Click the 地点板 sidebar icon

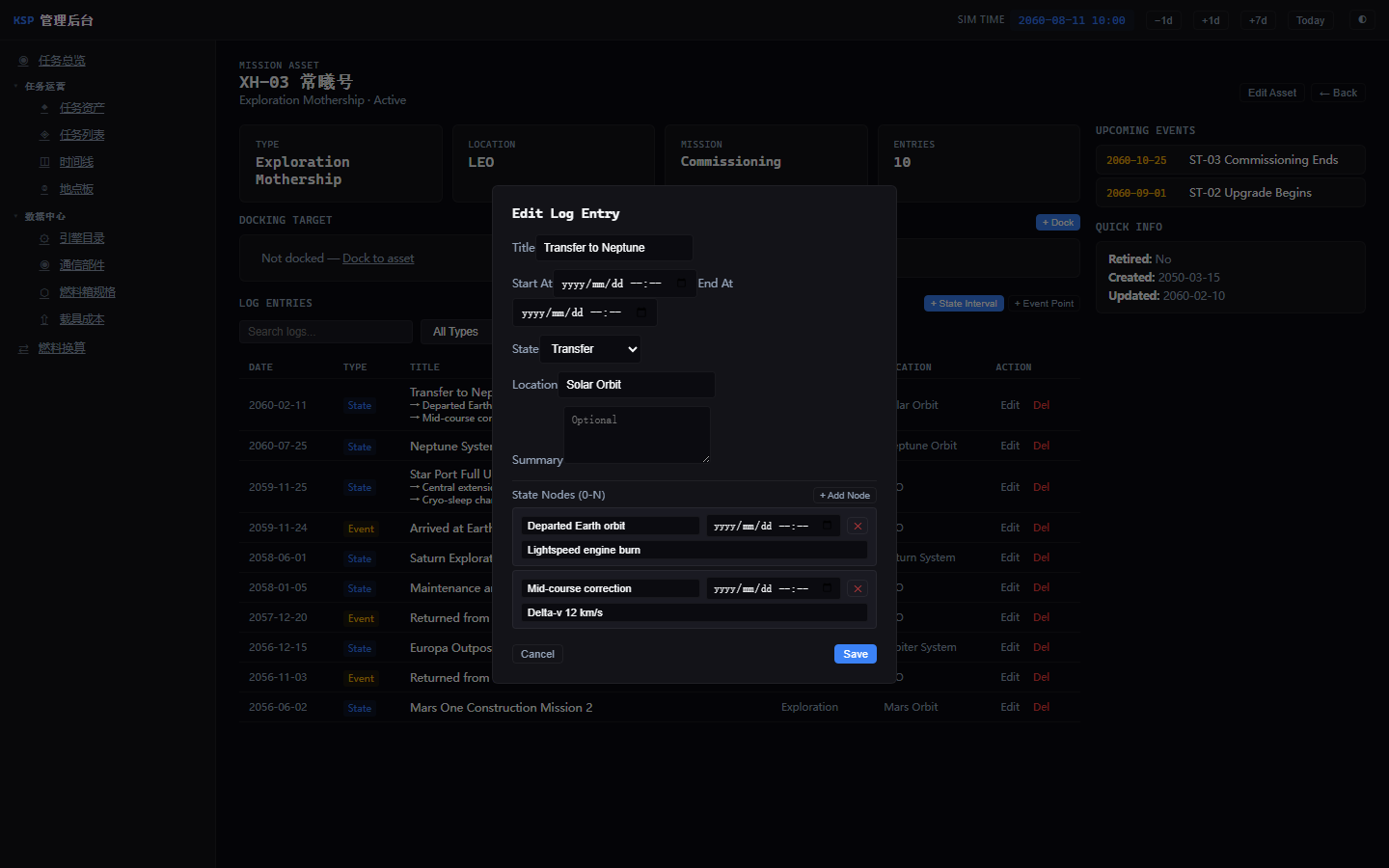coord(44,189)
